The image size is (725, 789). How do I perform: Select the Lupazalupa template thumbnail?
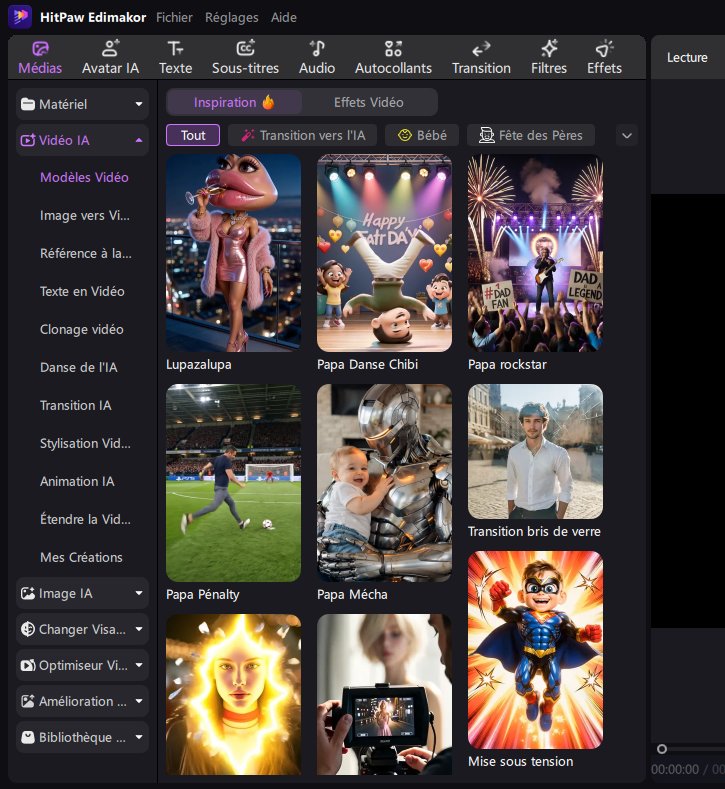point(233,253)
